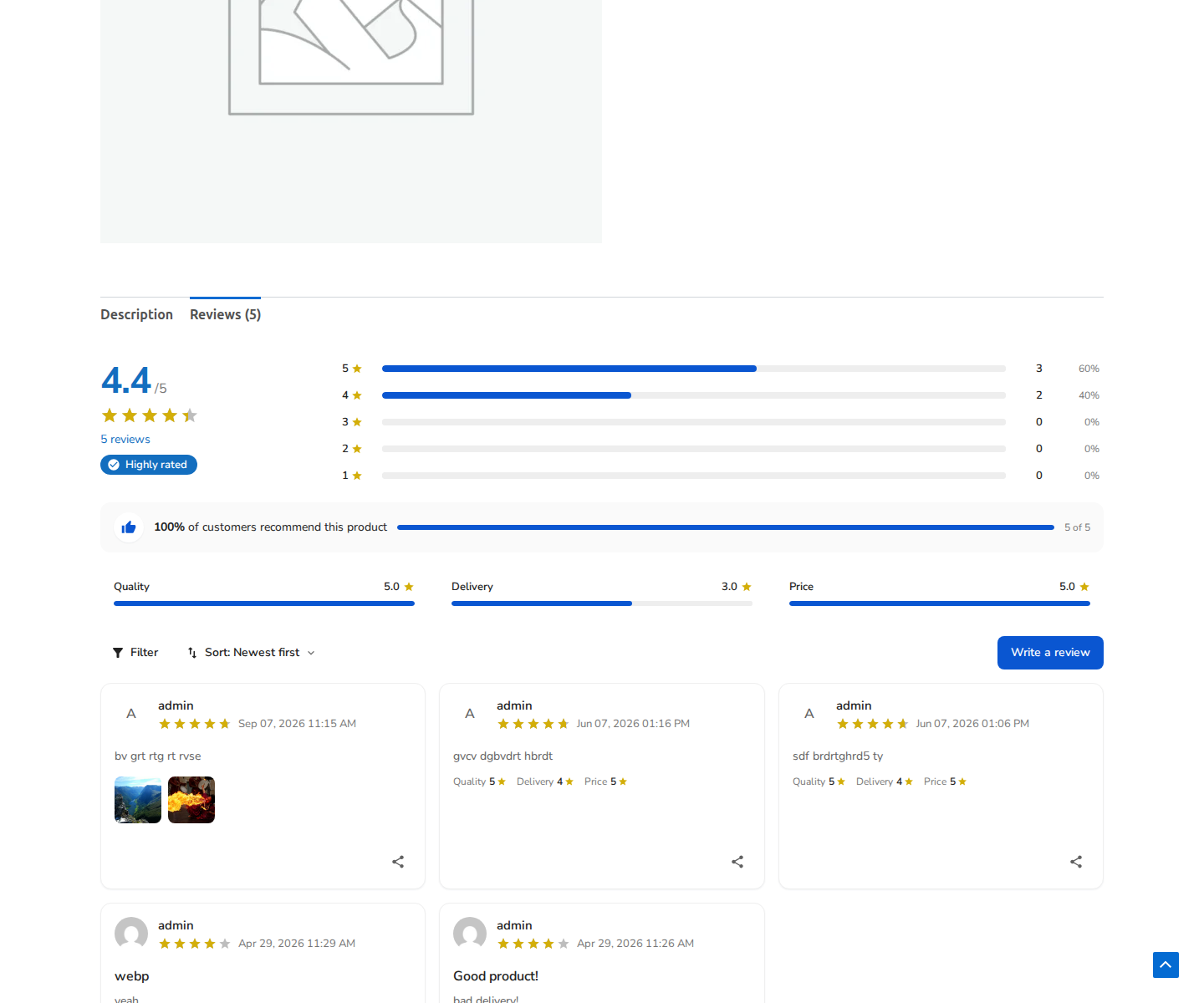Click the 1 star rating row

(x=721, y=476)
